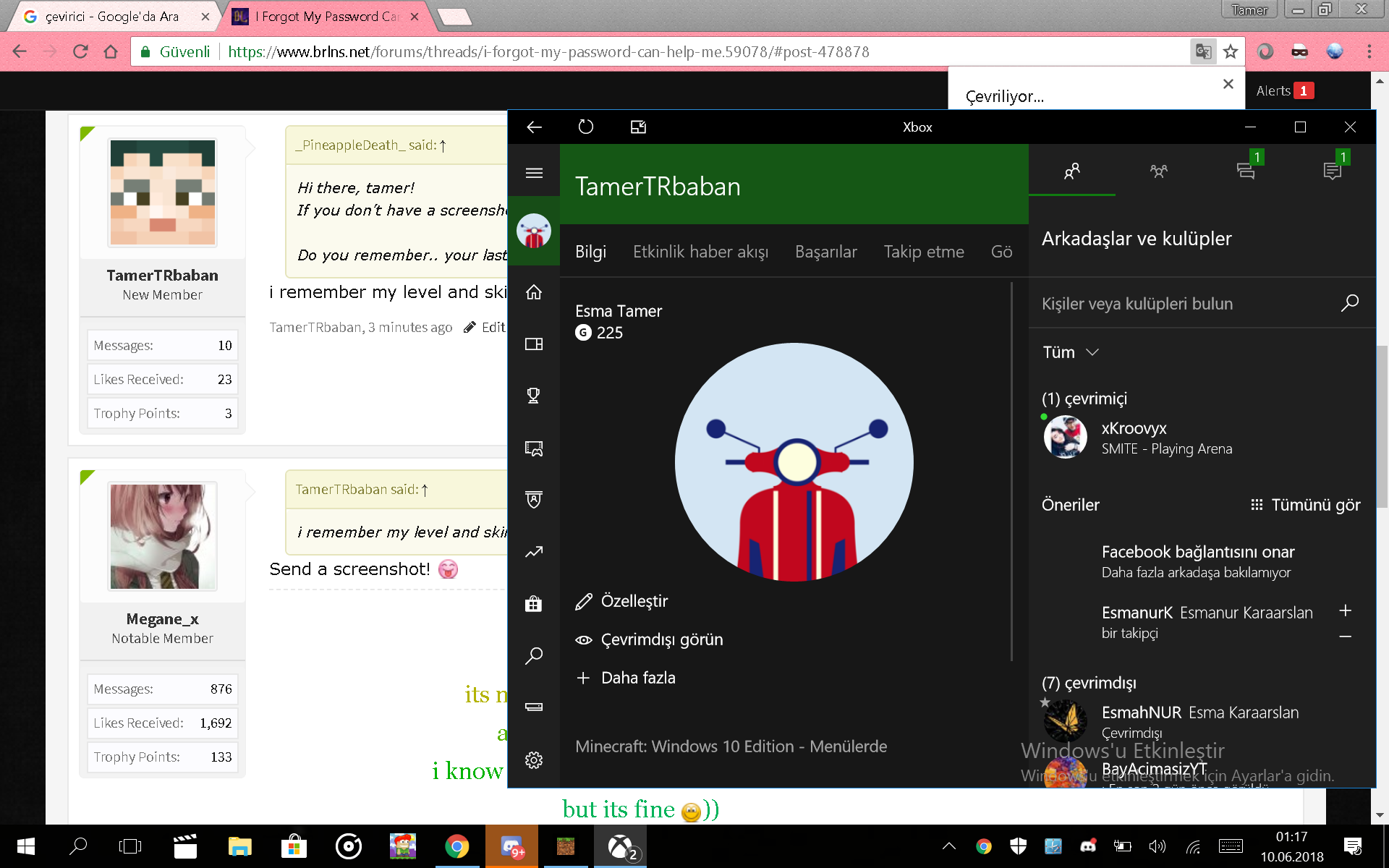Open Tümünü gör suggestions link
Screen dimensions: 1389x868
(x=1306, y=505)
